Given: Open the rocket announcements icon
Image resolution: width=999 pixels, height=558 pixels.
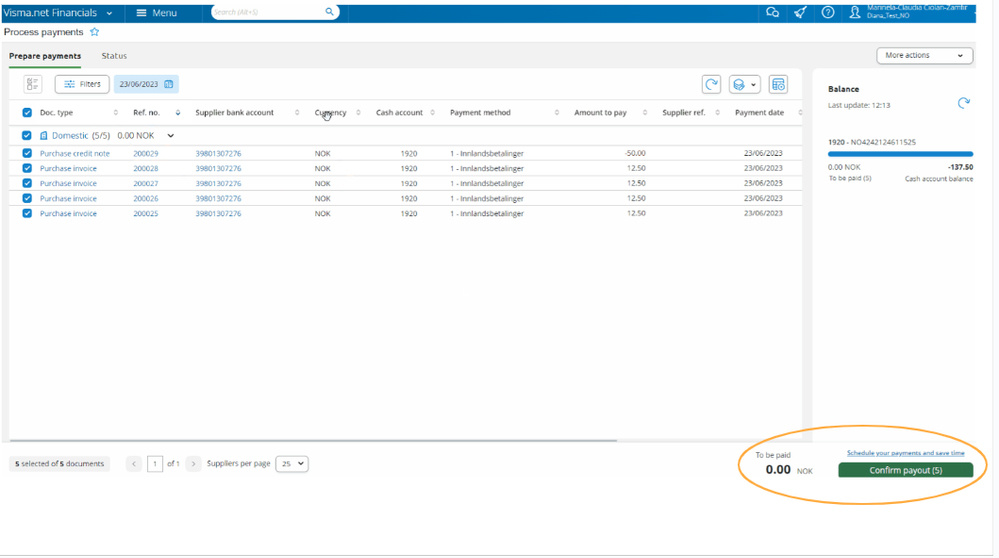Looking at the screenshot, I should coord(800,13).
